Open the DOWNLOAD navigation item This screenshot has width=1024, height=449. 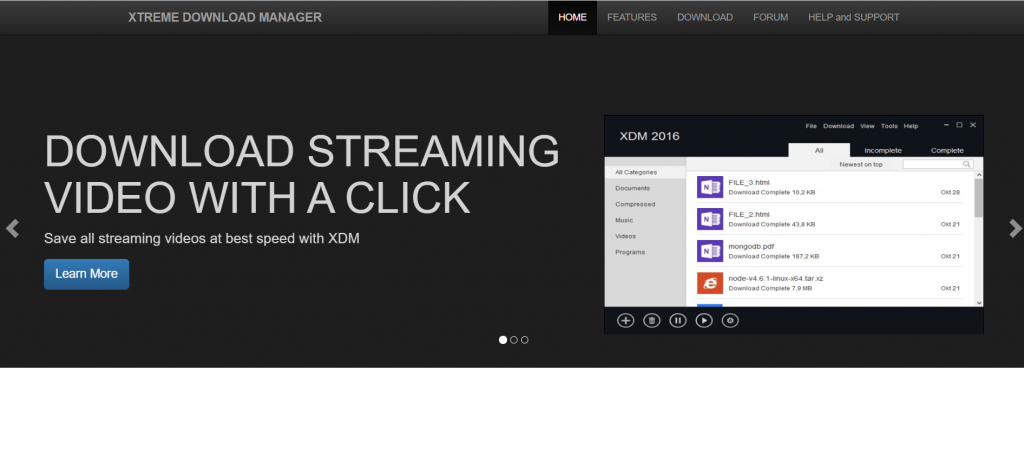coord(705,18)
